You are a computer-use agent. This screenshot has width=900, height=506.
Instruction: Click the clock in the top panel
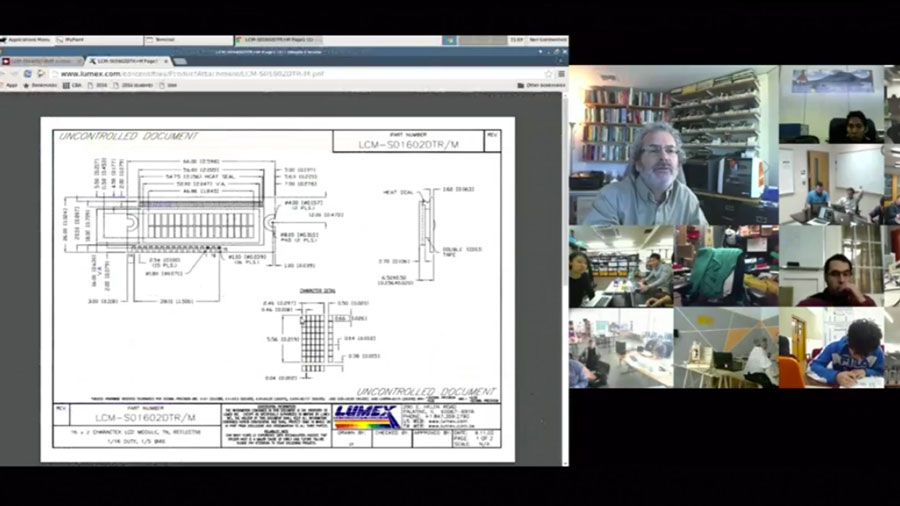(x=516, y=40)
